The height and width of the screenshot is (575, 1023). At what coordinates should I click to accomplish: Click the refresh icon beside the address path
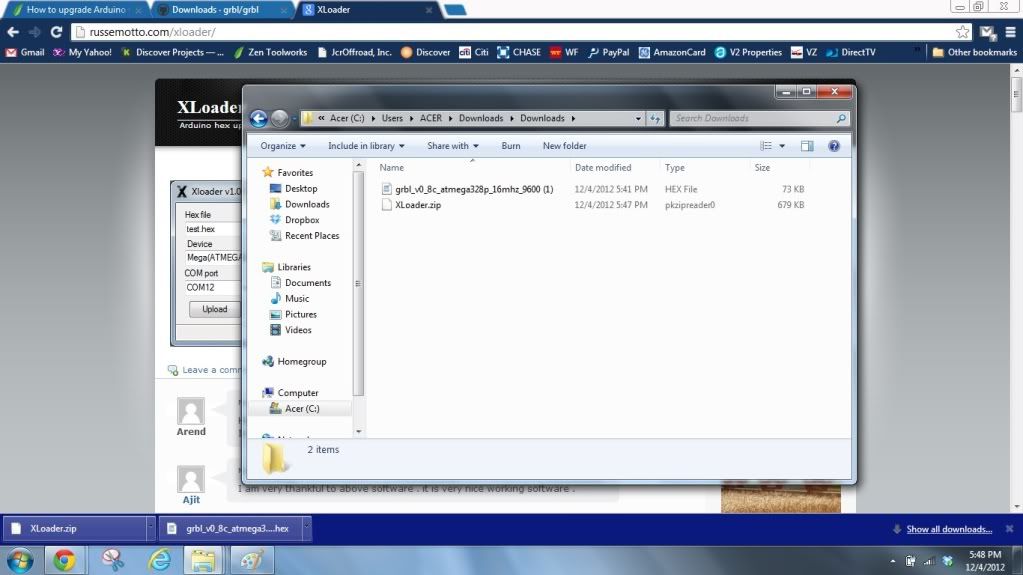[655, 118]
